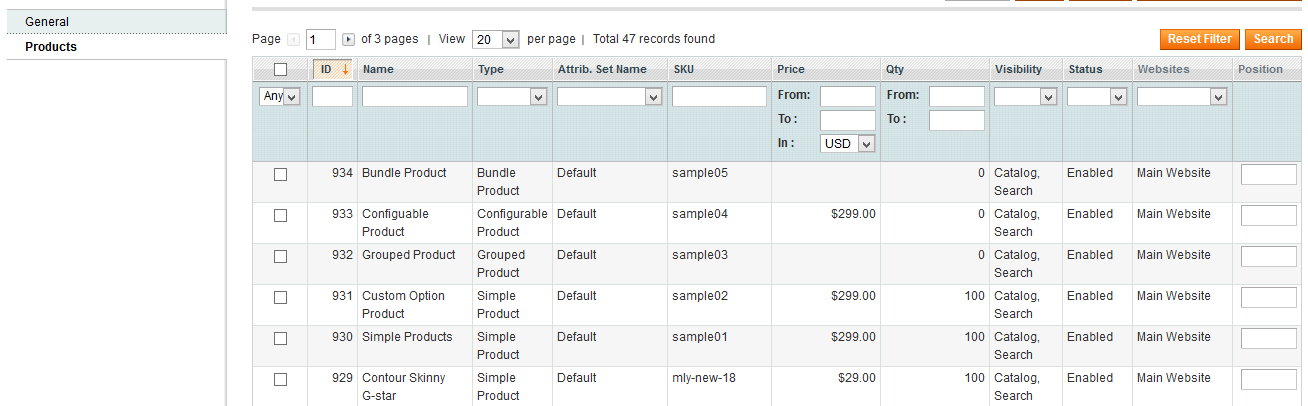
Task: Expand the Type filter dropdown
Action: (512, 97)
